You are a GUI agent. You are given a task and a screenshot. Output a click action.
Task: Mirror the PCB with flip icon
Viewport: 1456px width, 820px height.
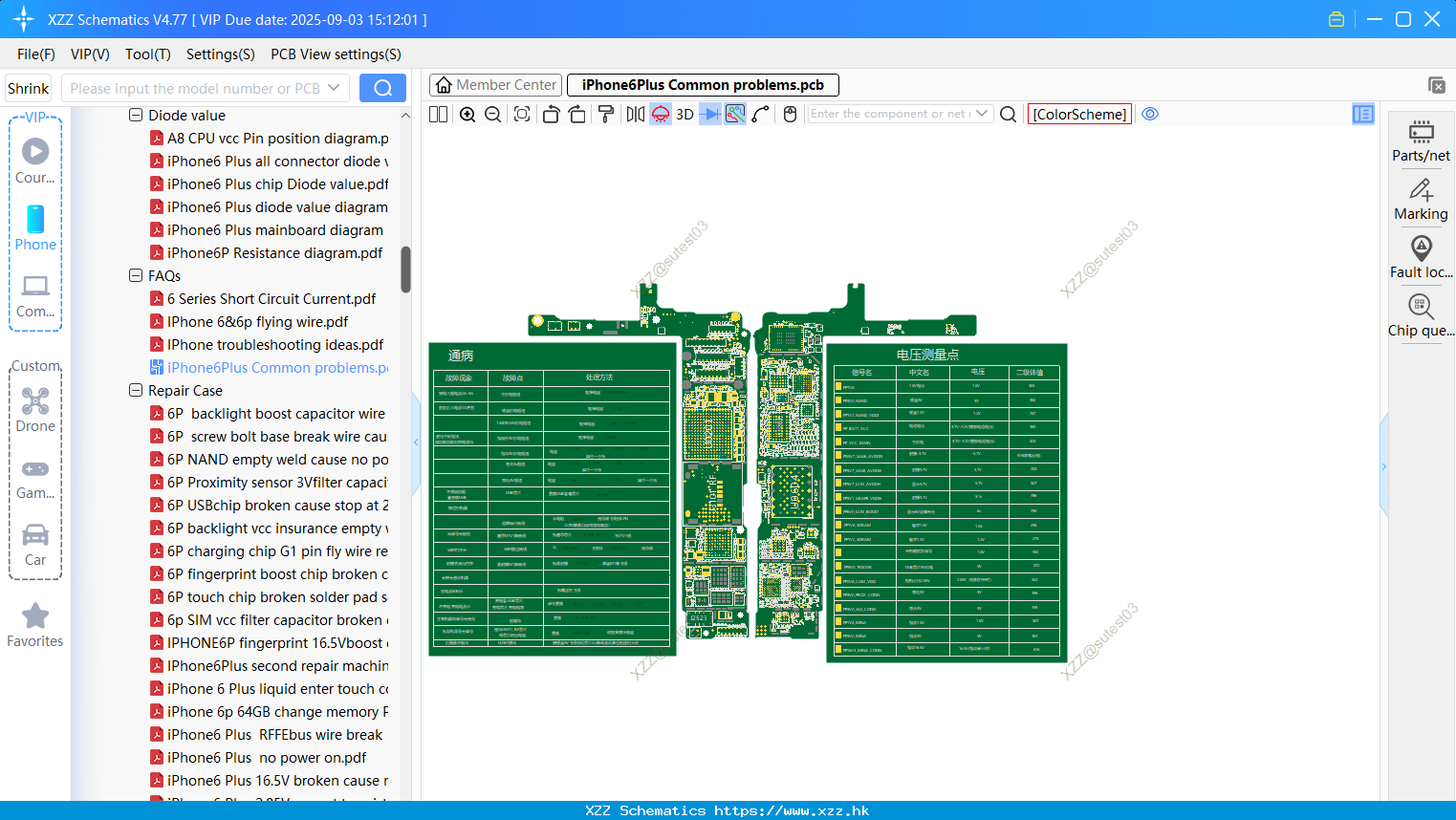tap(635, 115)
